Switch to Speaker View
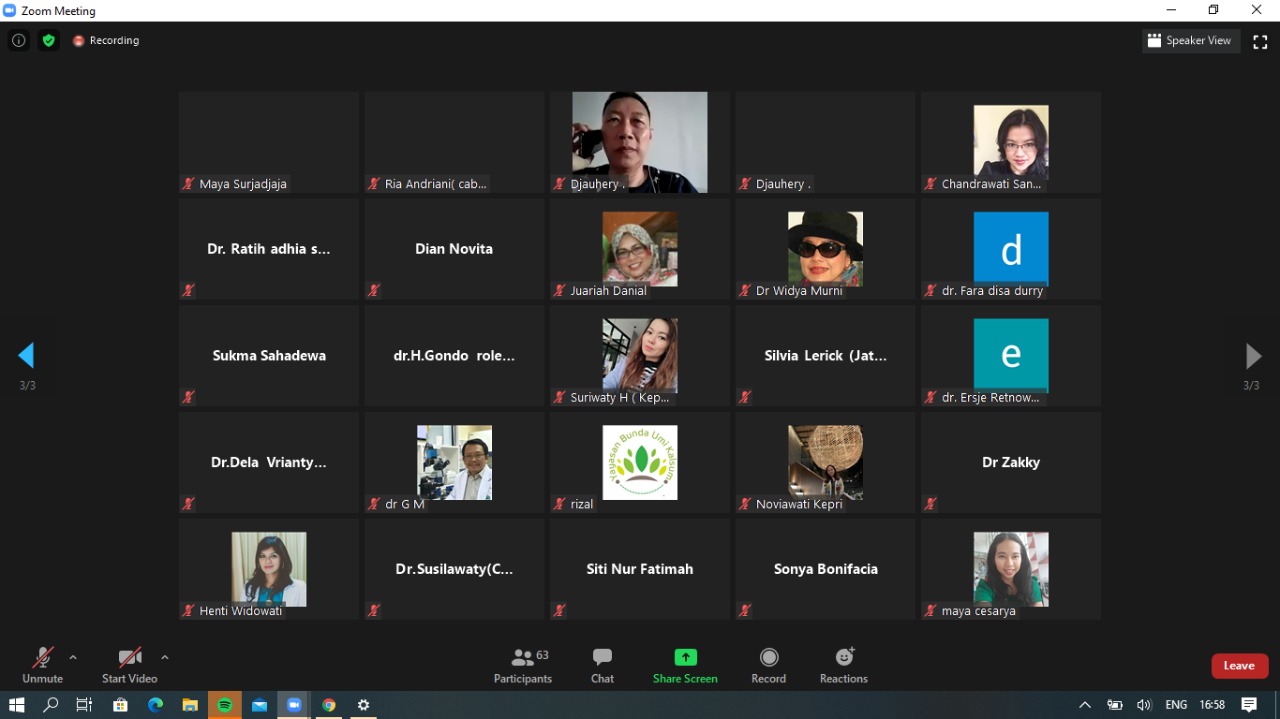The width and height of the screenshot is (1280, 719). tap(1190, 41)
